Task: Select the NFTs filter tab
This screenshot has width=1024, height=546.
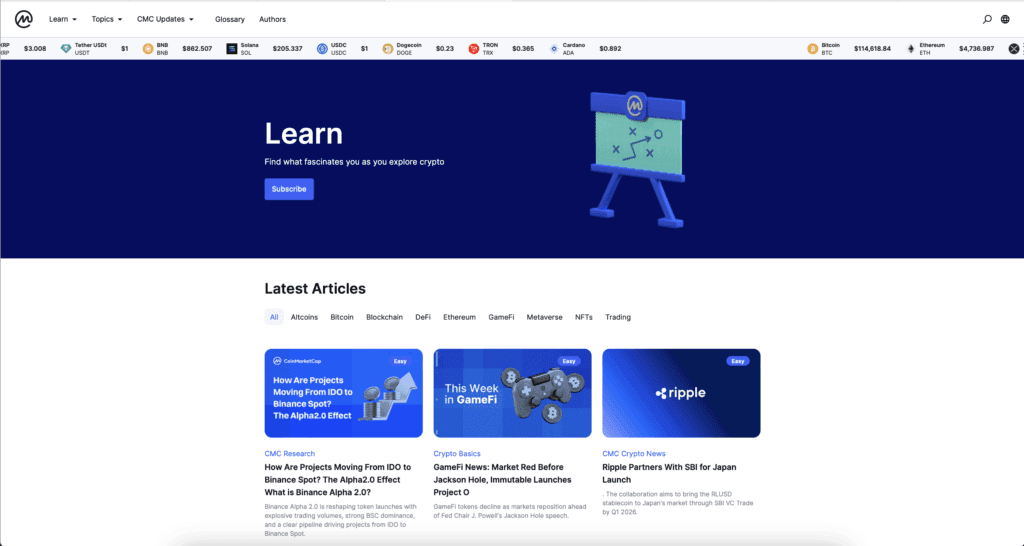Action: point(584,317)
